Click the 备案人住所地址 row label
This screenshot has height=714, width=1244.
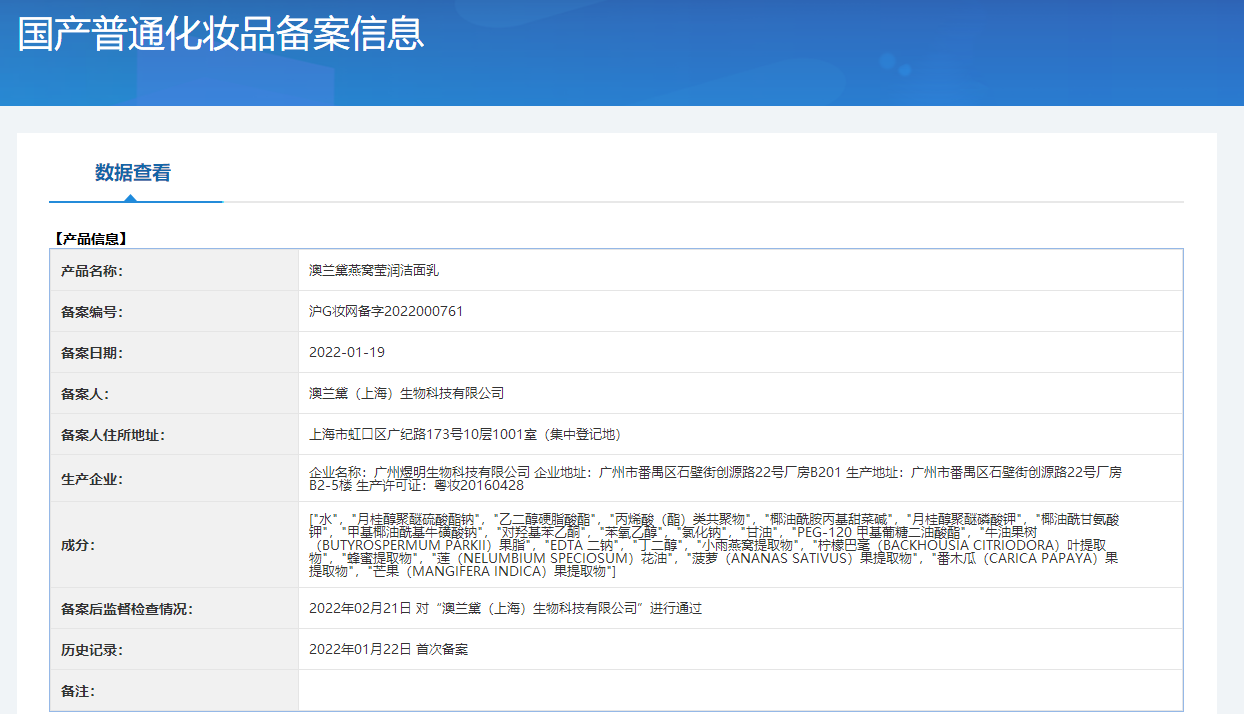pyautogui.click(x=113, y=435)
